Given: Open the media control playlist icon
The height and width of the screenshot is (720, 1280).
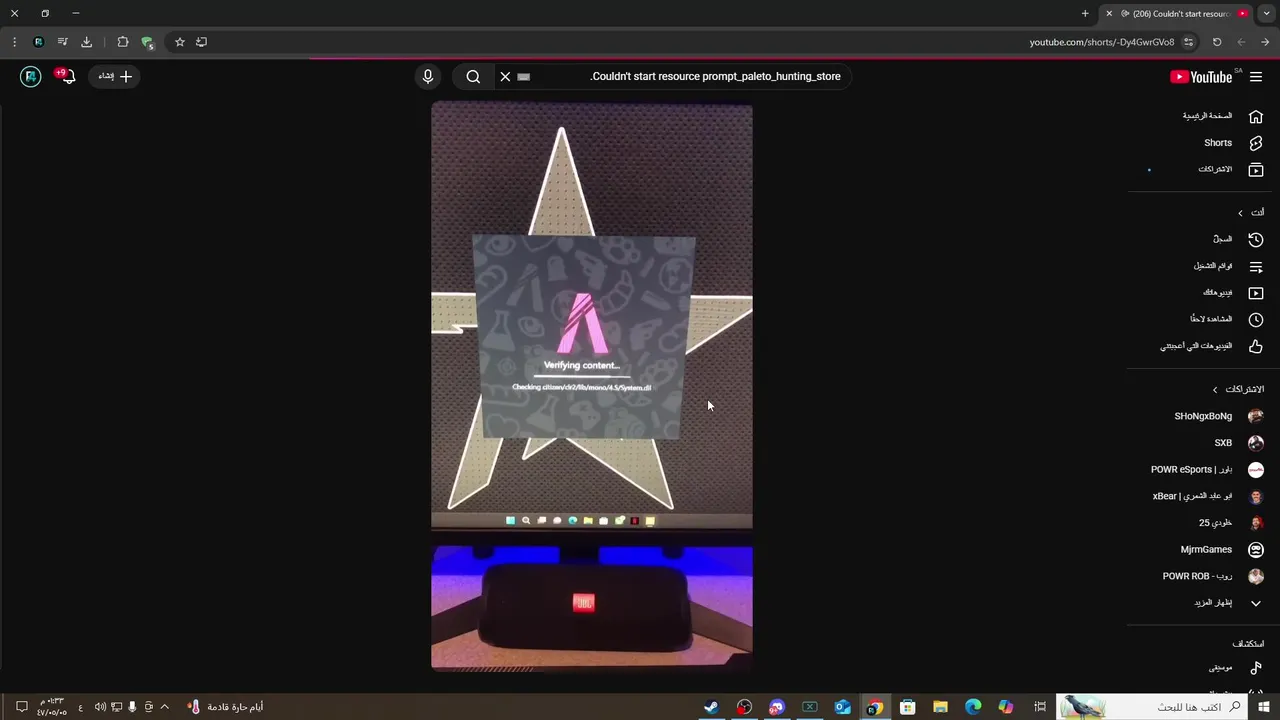Looking at the screenshot, I should (62, 42).
